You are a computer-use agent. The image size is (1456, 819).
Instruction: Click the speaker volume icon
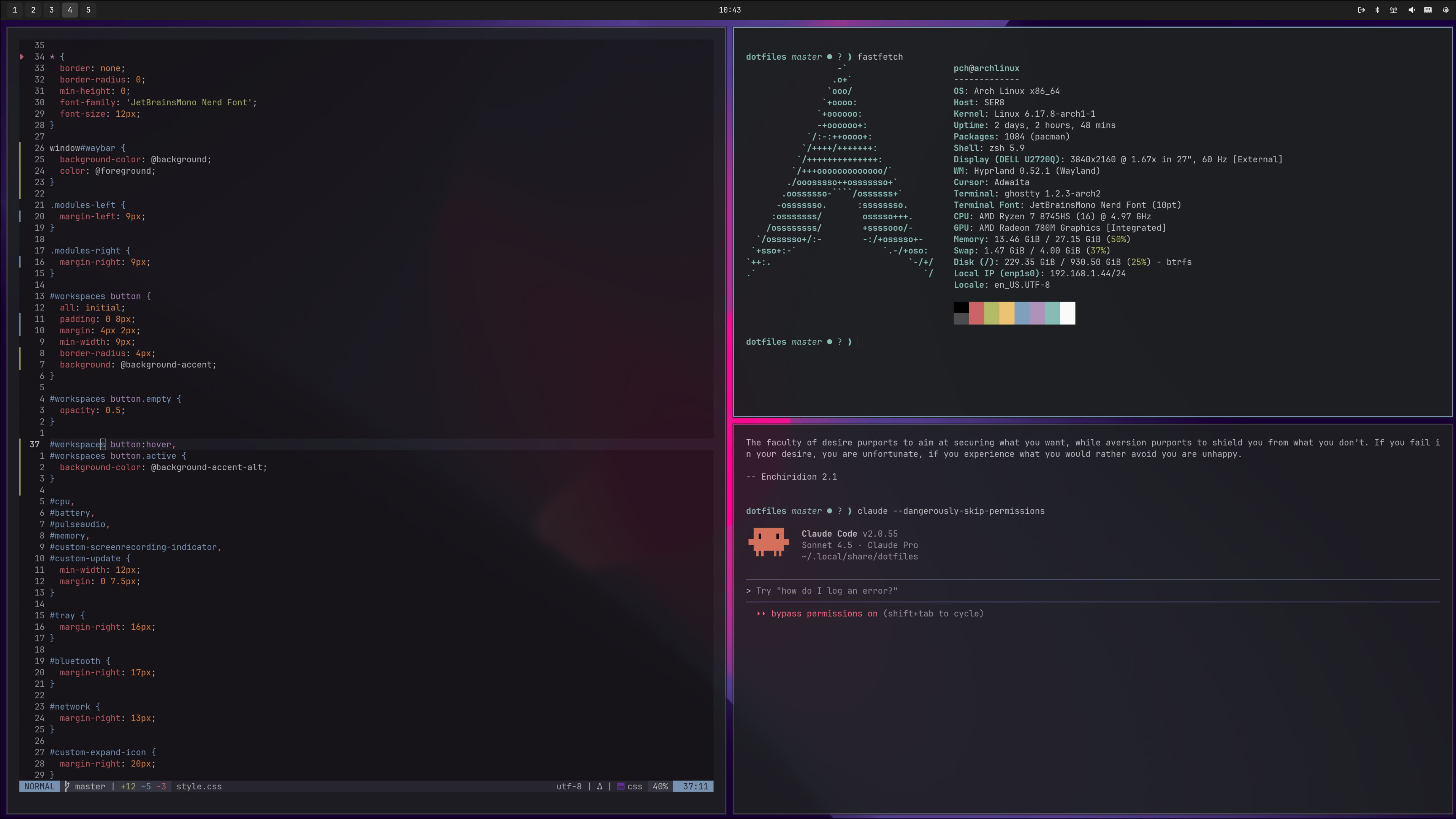click(1412, 10)
